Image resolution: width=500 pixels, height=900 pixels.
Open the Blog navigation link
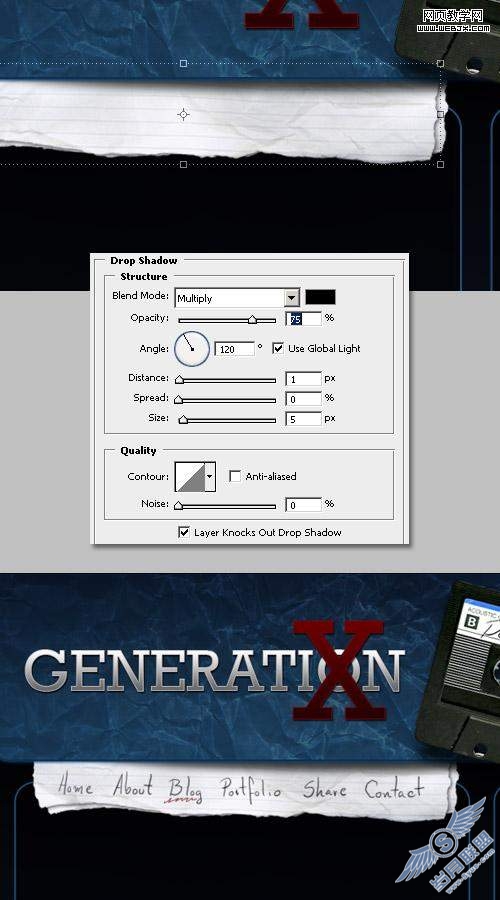(185, 790)
